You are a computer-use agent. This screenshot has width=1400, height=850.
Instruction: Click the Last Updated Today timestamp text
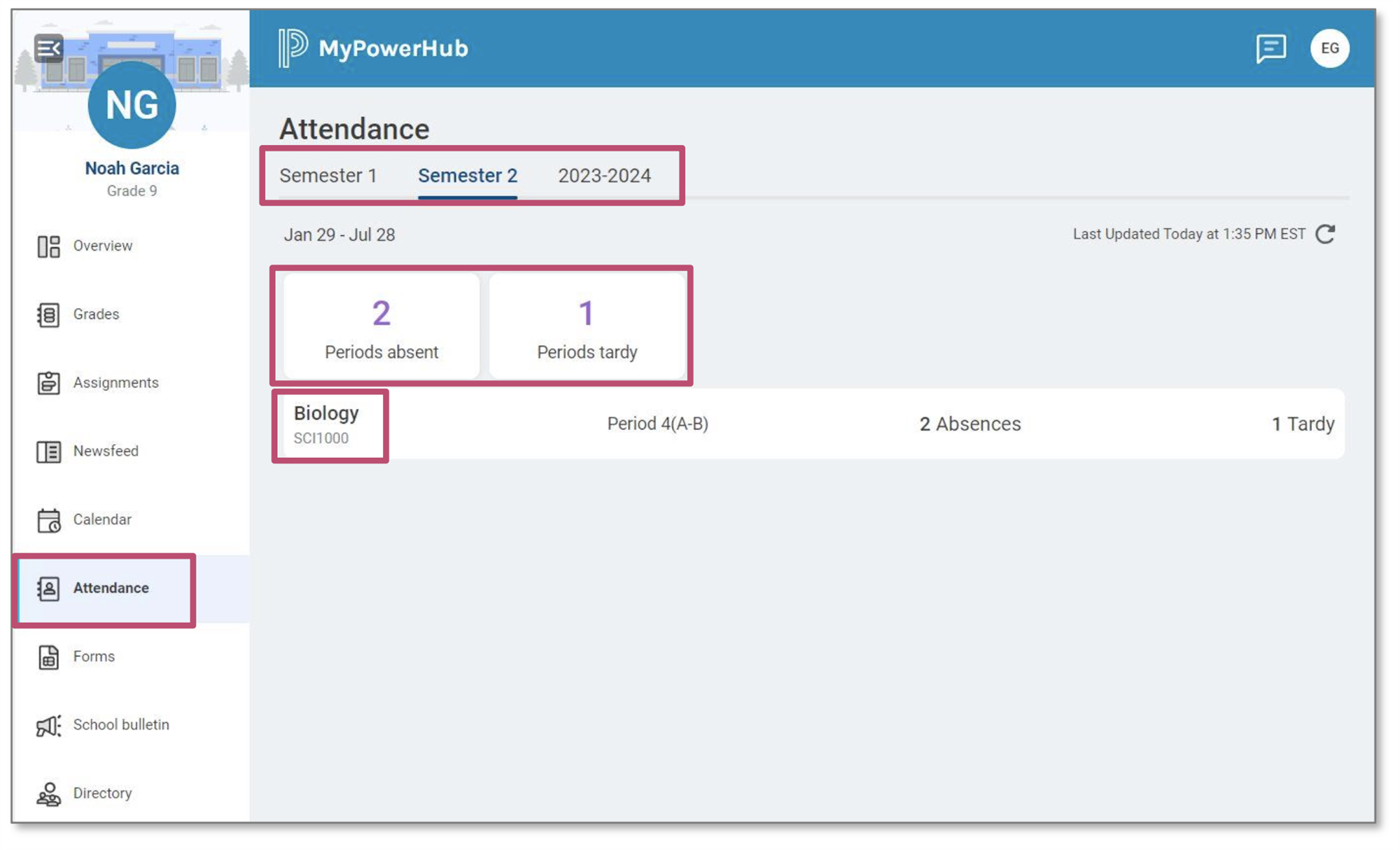coord(1189,235)
